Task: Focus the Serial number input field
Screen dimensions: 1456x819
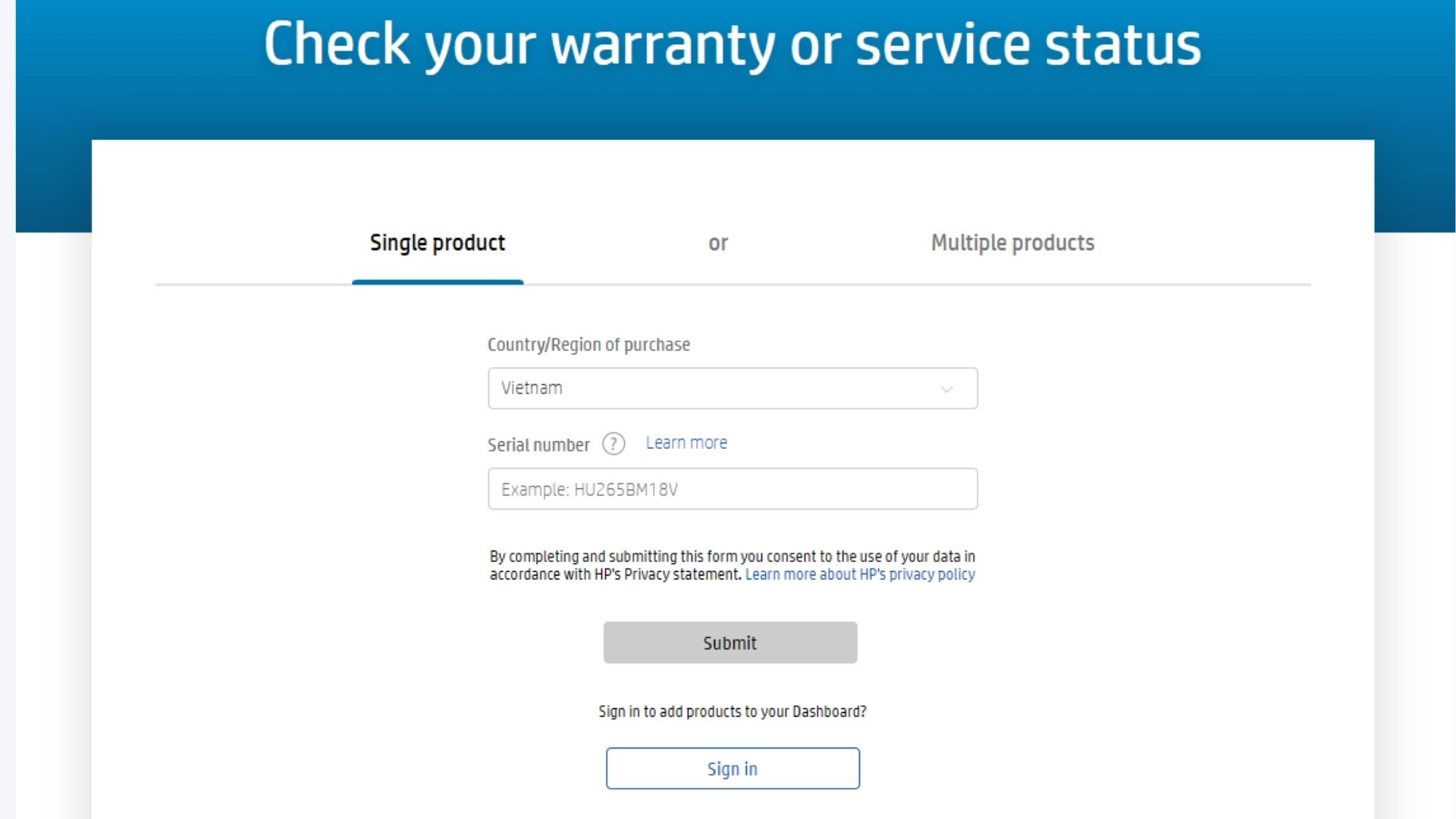Action: tap(733, 488)
